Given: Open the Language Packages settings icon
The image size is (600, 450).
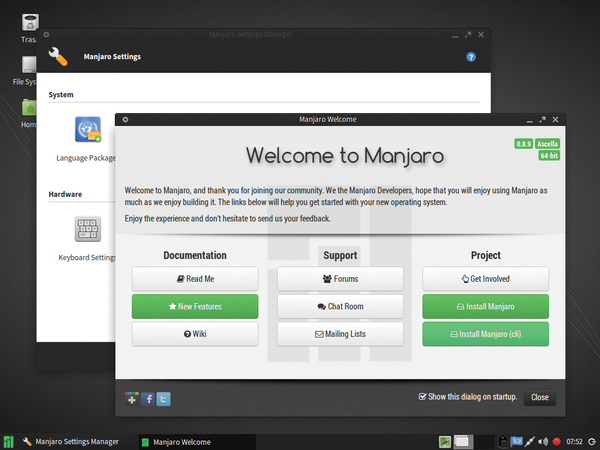Looking at the screenshot, I should 88,129.
